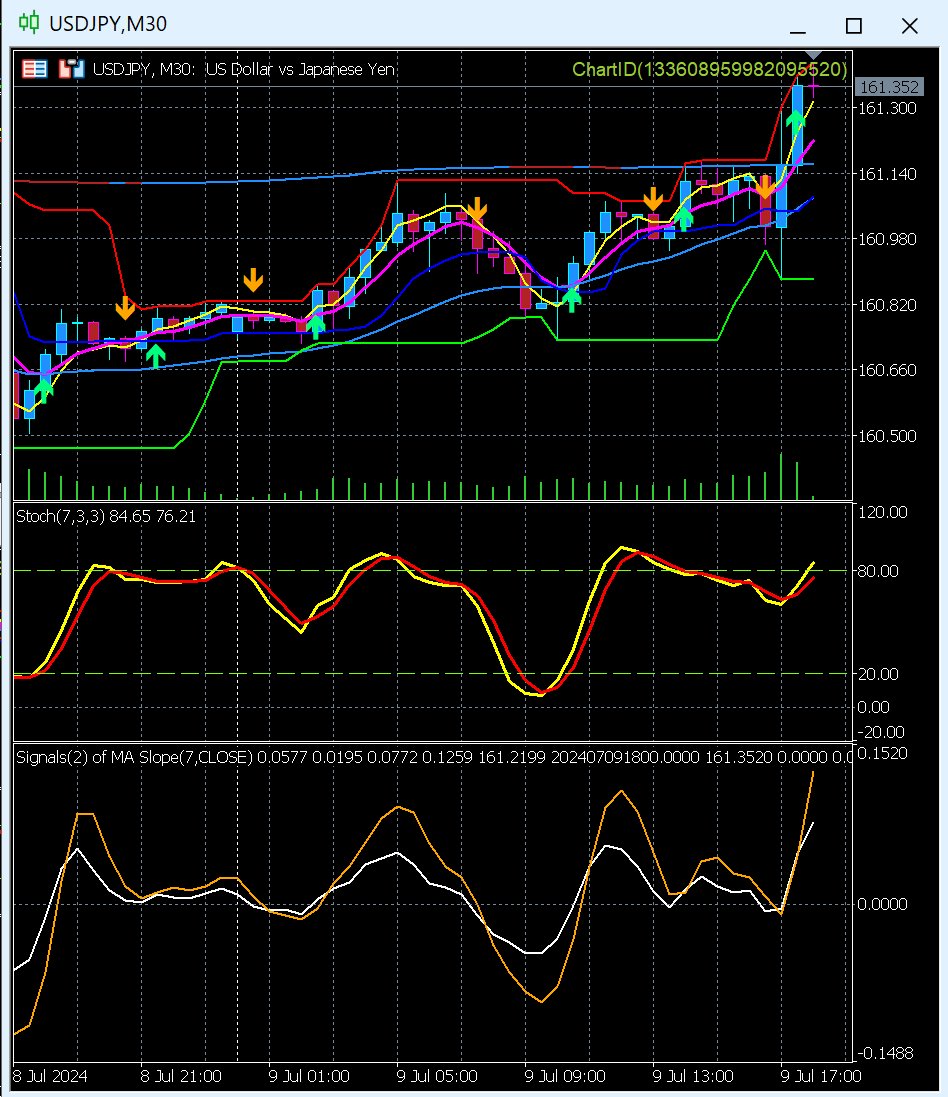Click time axis label 9 Jul 01:00
This screenshot has height=1097, width=948.
309,1076
